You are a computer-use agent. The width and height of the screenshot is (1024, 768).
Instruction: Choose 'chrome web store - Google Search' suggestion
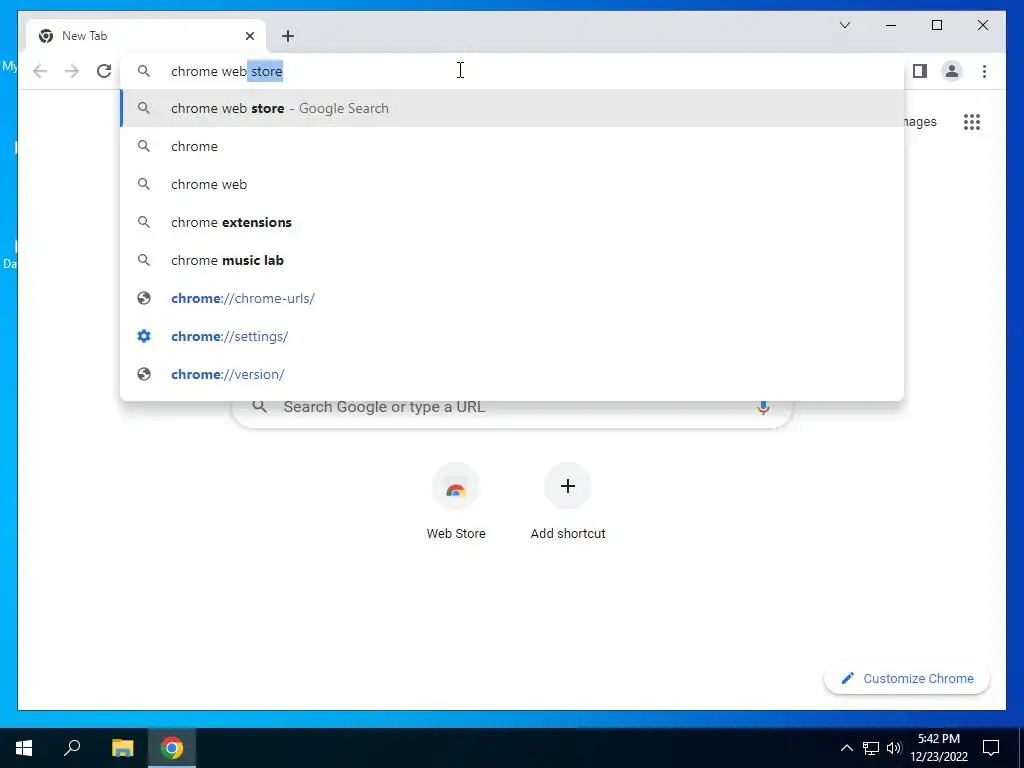coord(512,108)
